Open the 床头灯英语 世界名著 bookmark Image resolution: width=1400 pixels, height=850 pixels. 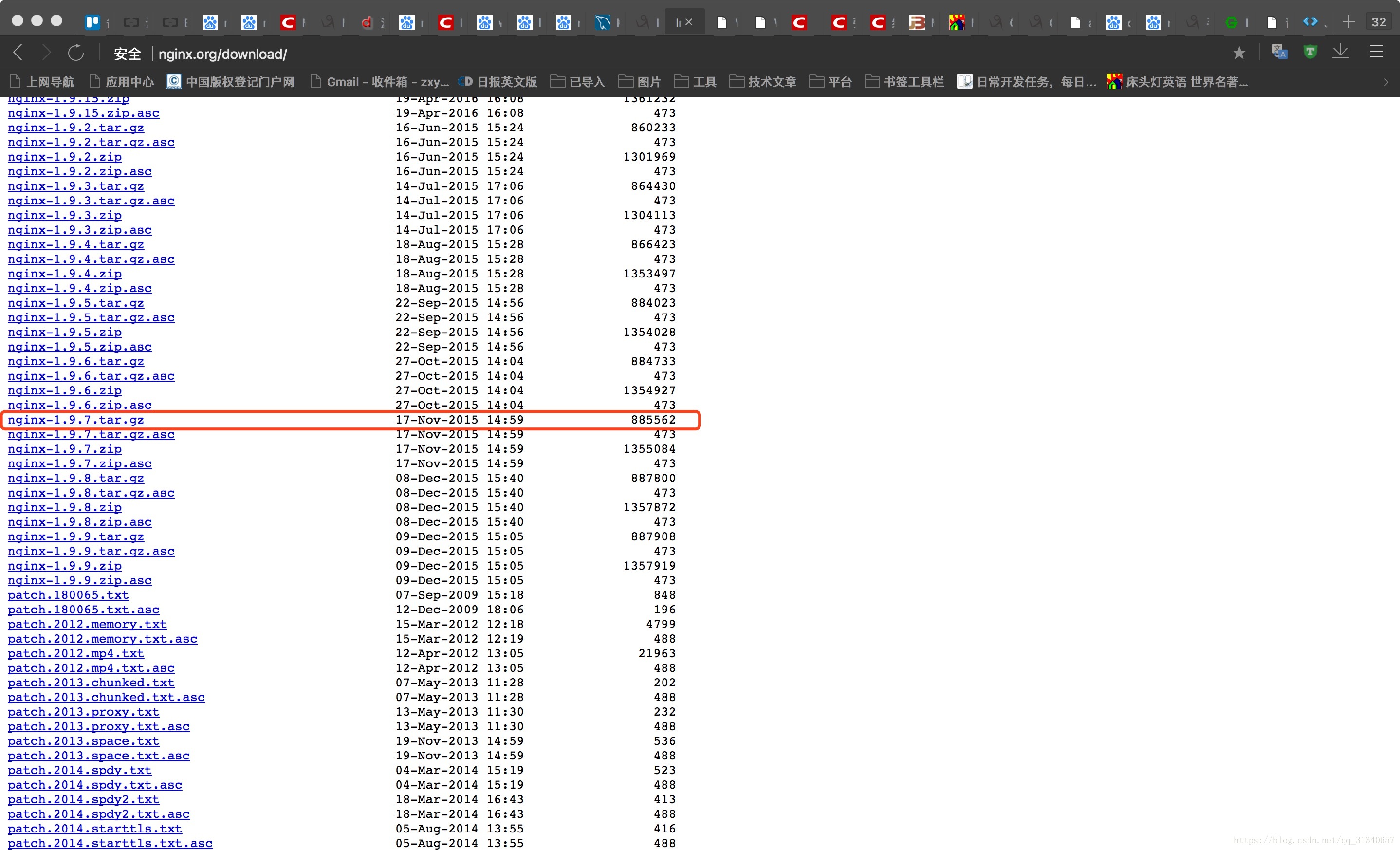(1177, 82)
